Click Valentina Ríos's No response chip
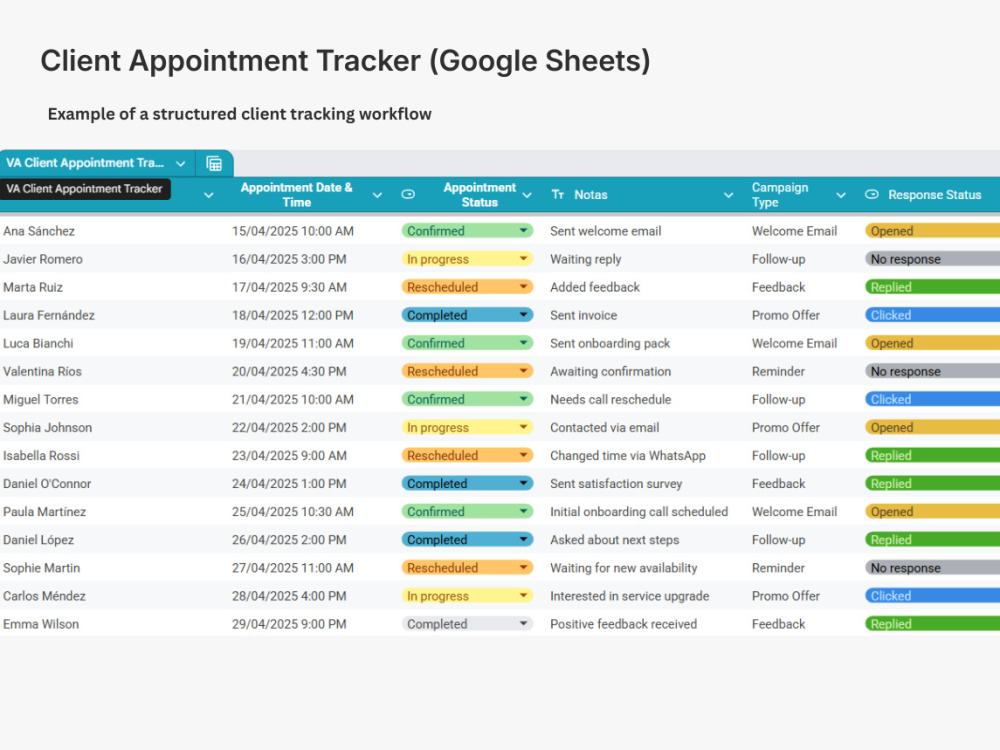 point(932,371)
